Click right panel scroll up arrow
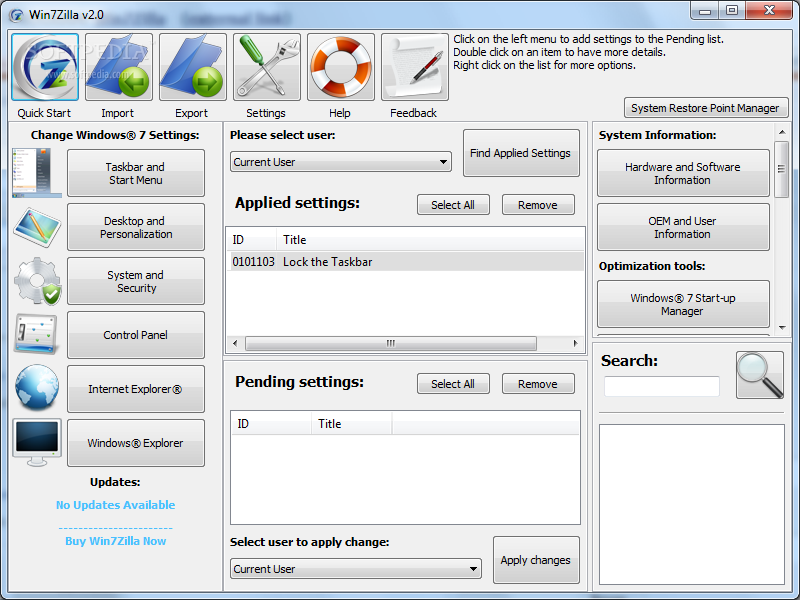 [782, 133]
